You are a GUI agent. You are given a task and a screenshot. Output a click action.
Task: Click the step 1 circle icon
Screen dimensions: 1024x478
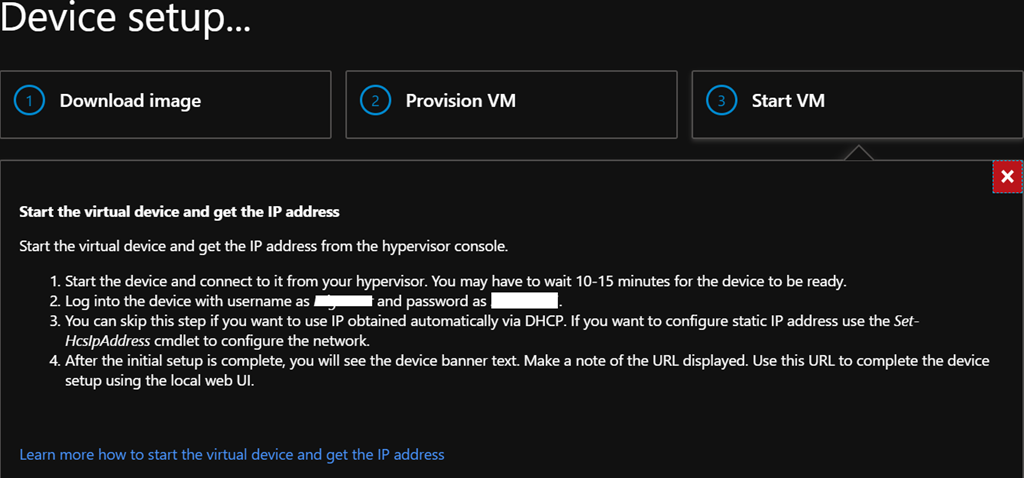pyautogui.click(x=31, y=101)
